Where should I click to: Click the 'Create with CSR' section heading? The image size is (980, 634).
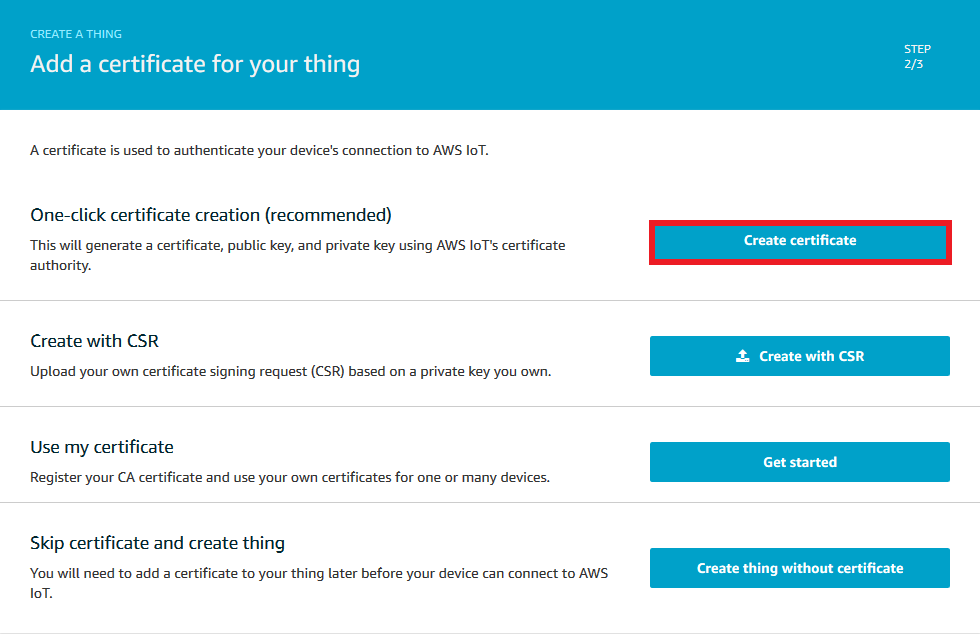(94, 341)
